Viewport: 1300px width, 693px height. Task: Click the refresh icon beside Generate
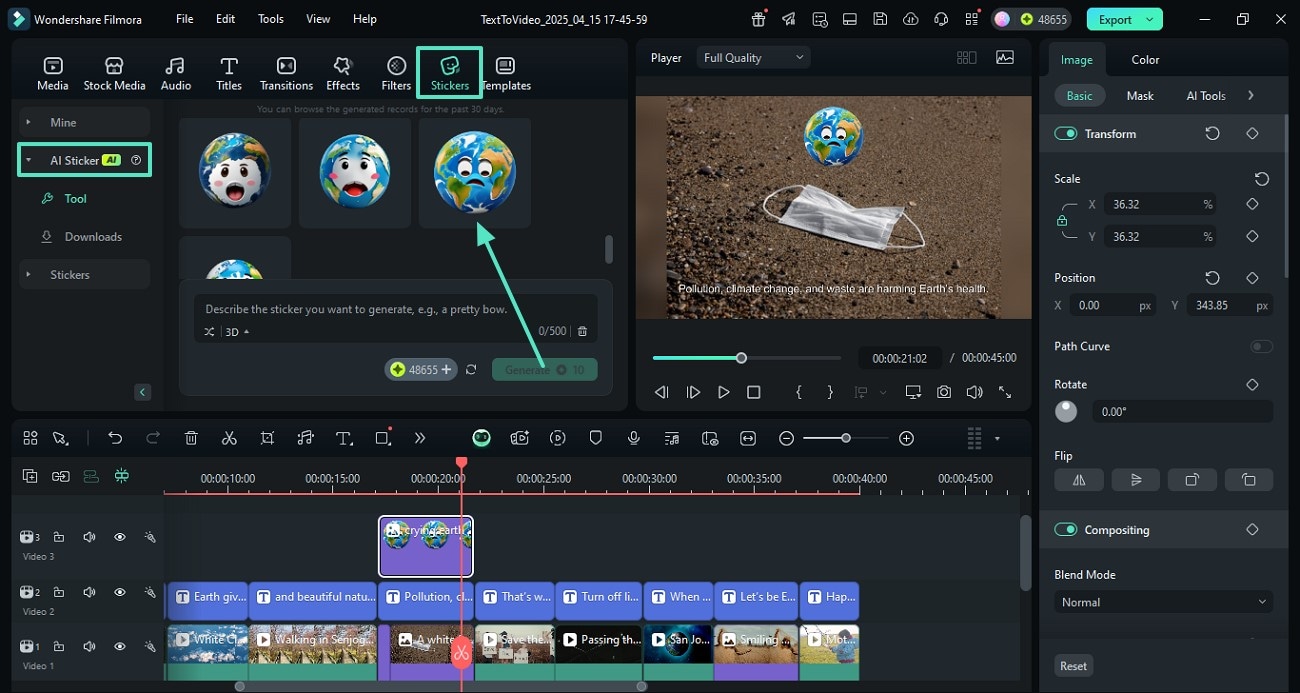[x=471, y=370]
